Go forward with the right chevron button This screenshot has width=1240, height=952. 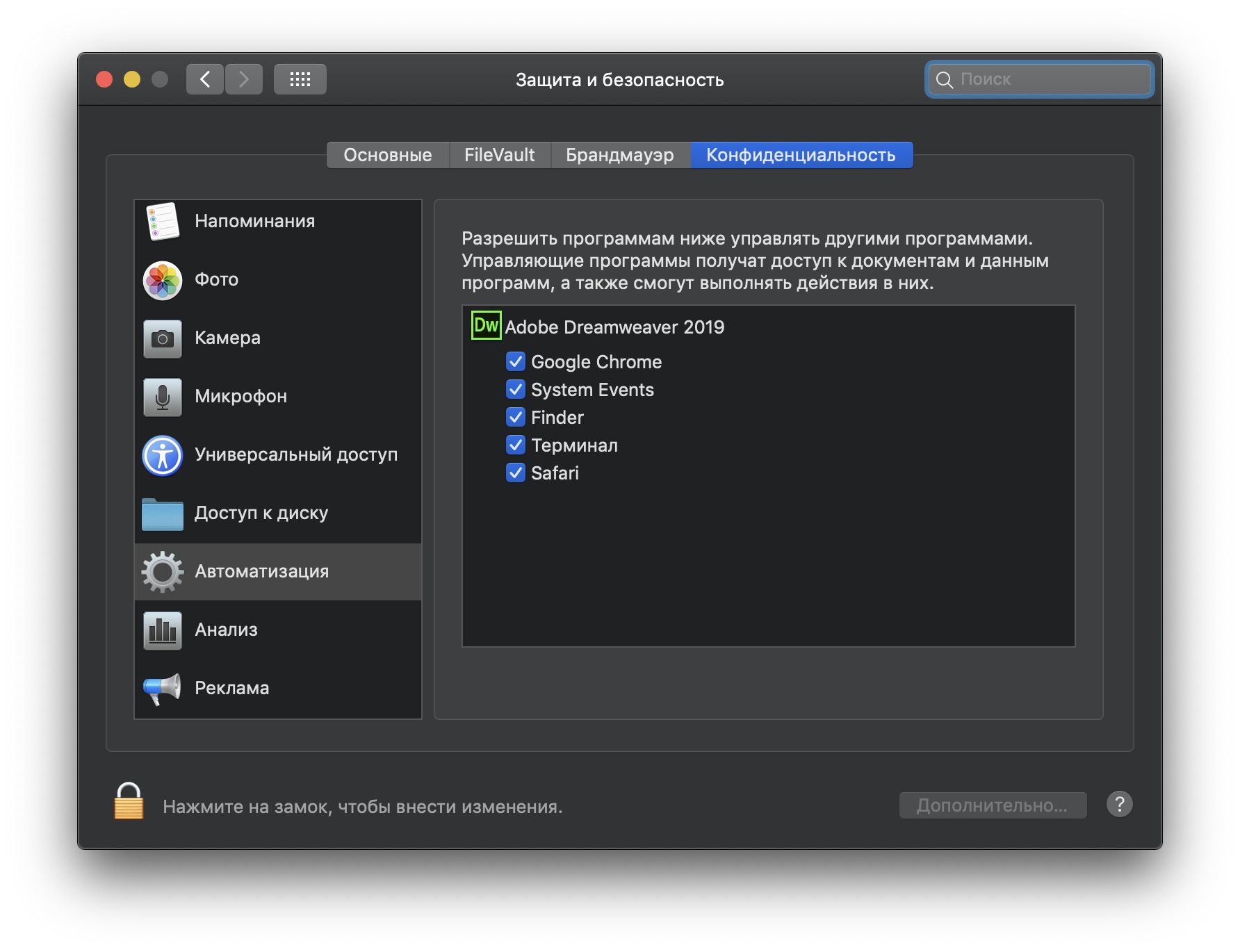click(x=244, y=79)
